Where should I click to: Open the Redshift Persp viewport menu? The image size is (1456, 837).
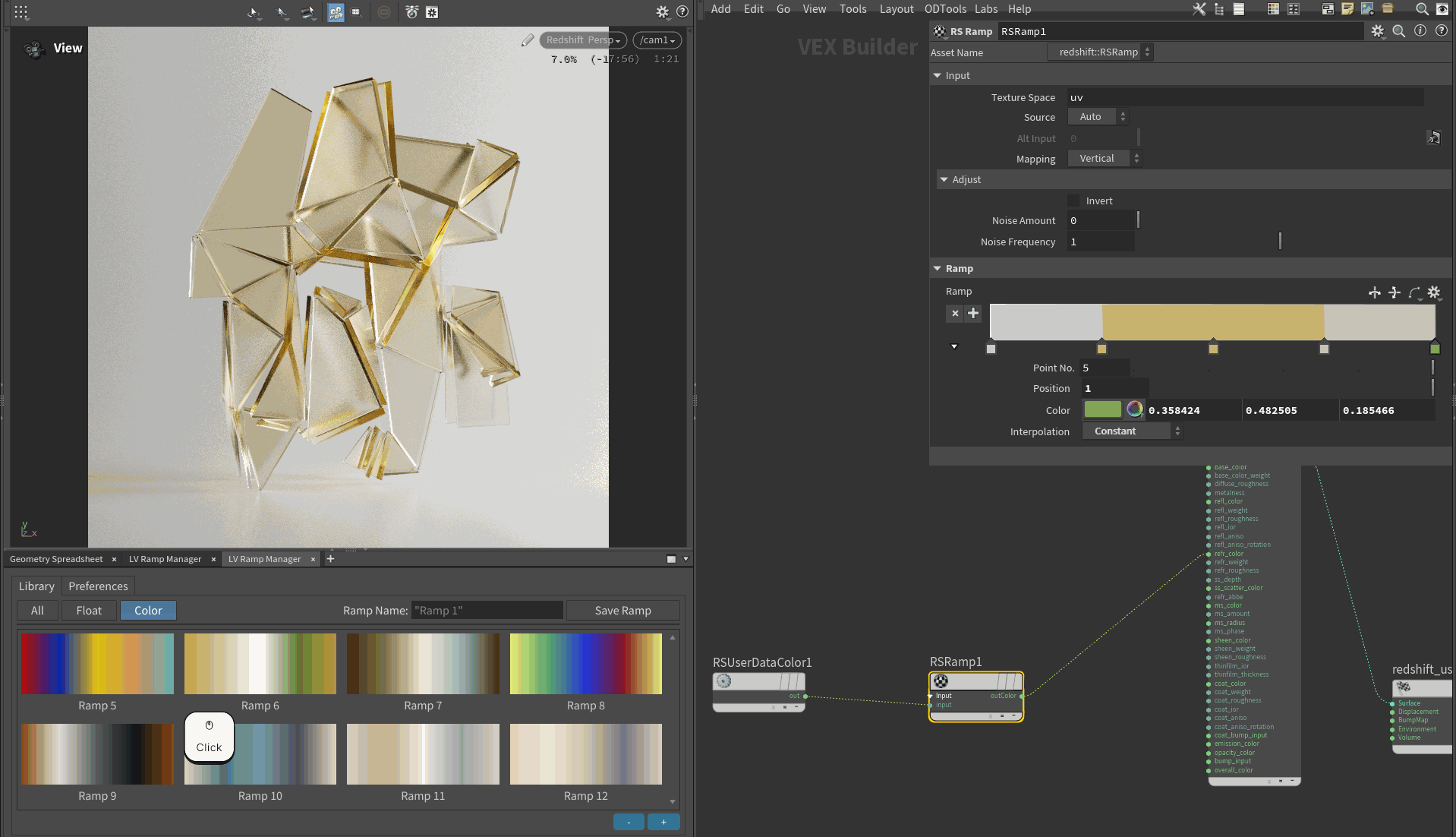pyautogui.click(x=583, y=40)
